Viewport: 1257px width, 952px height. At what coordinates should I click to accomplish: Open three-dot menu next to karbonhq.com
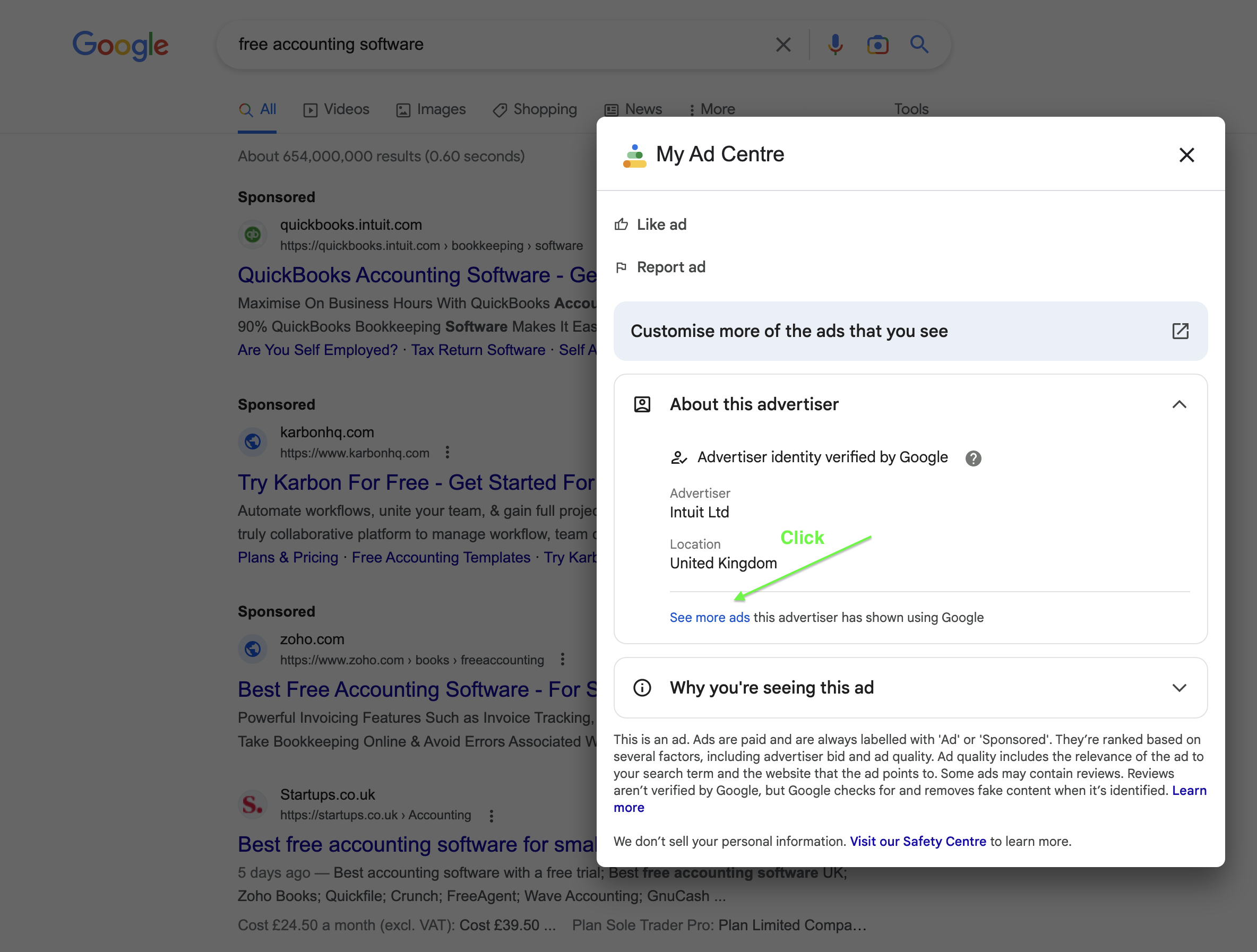pyautogui.click(x=447, y=452)
